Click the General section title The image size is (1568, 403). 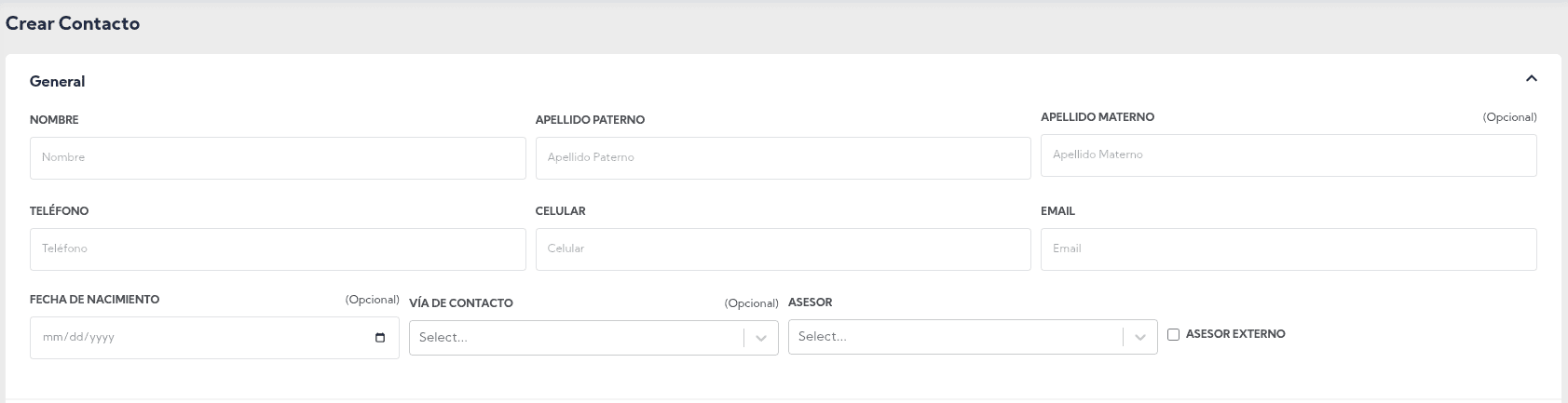click(x=58, y=82)
